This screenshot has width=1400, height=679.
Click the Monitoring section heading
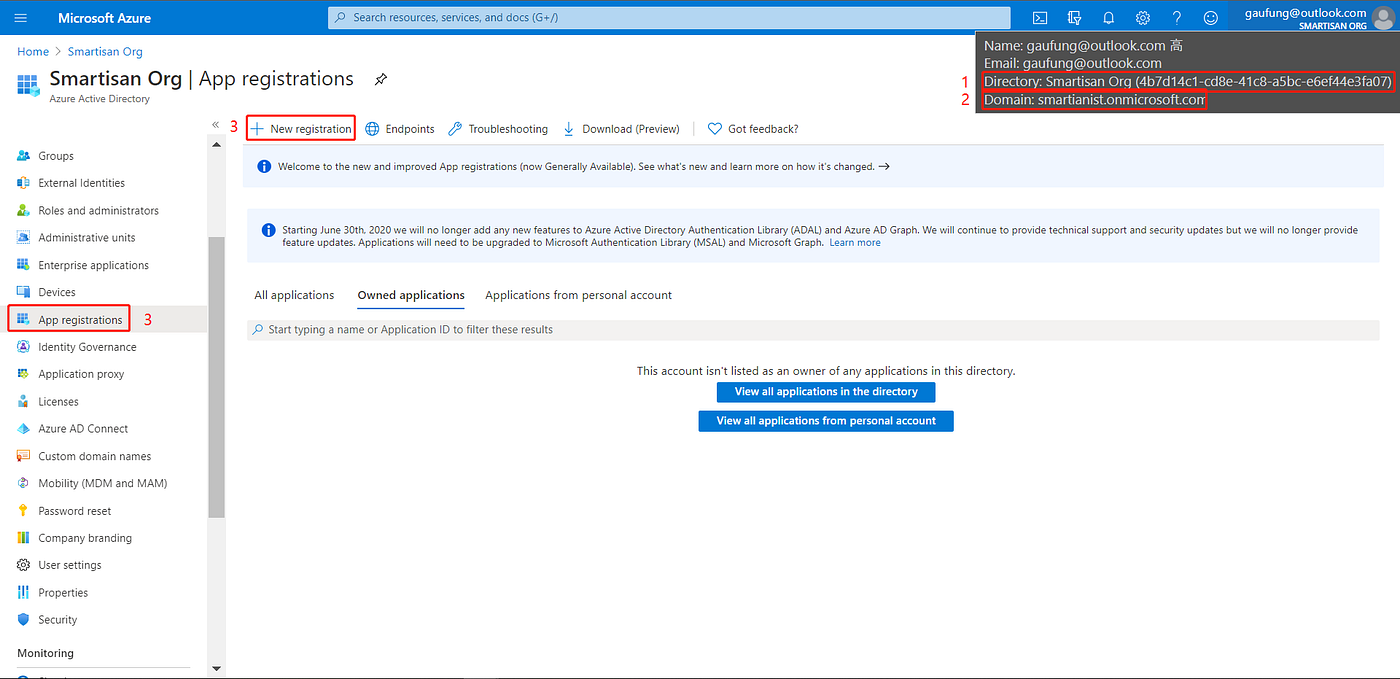45,653
